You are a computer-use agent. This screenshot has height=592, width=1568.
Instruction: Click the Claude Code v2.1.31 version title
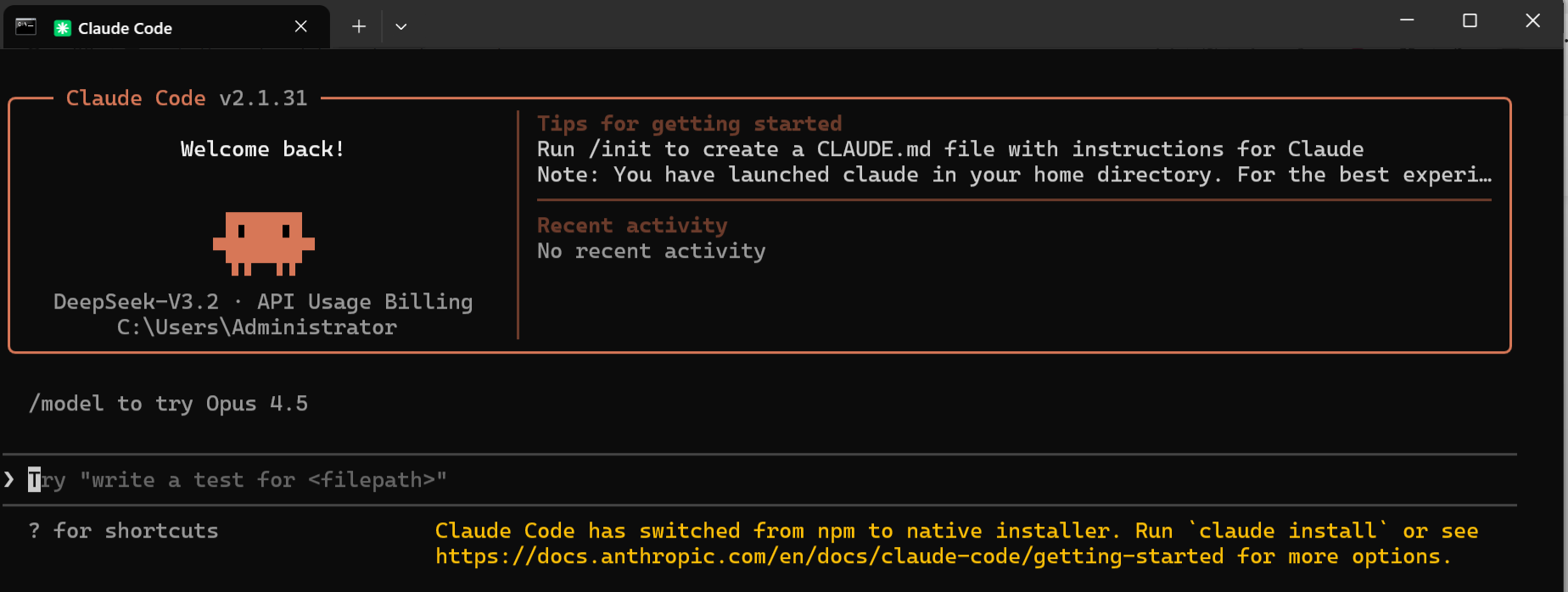(x=187, y=98)
